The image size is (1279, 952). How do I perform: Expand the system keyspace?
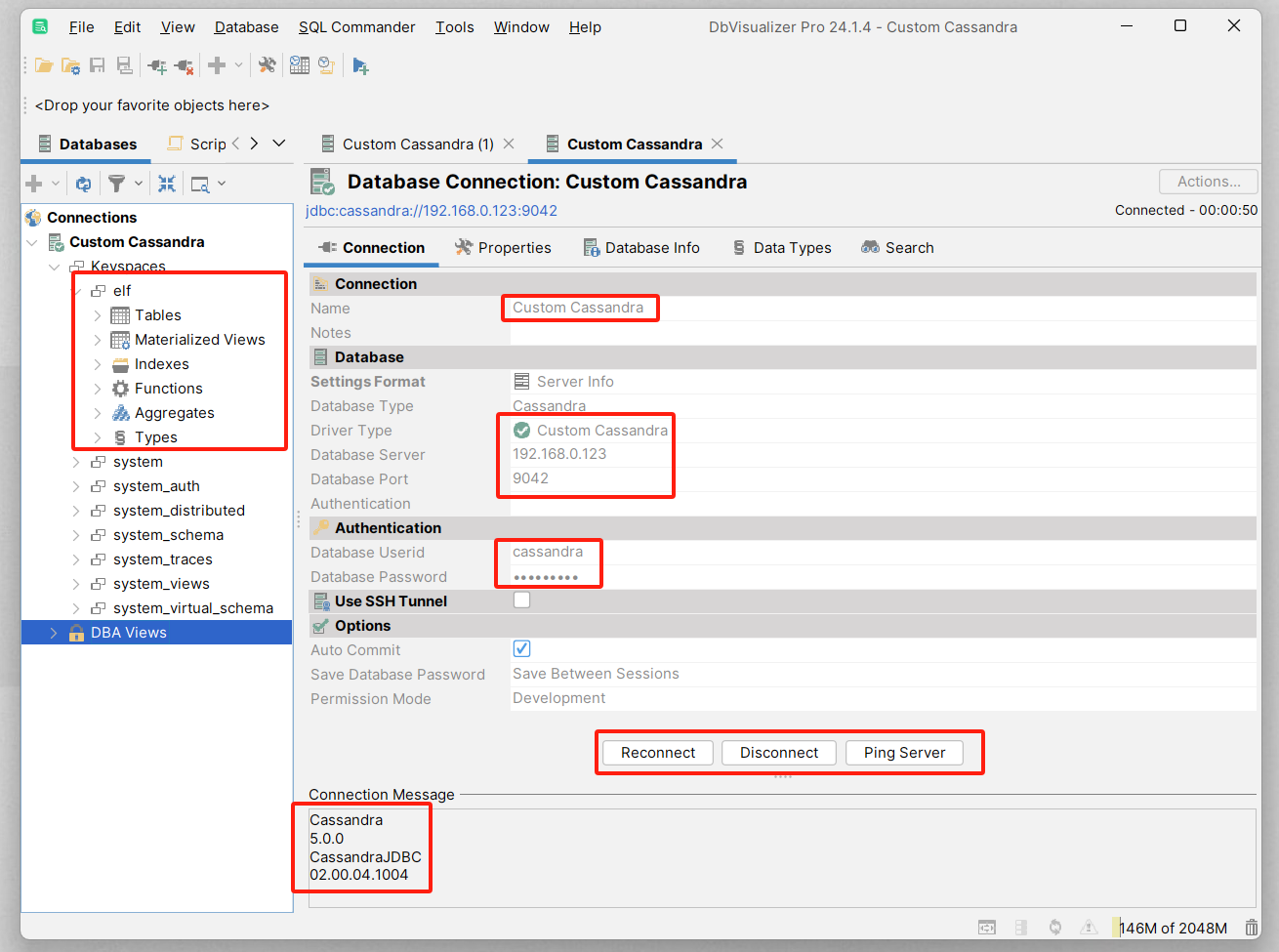click(x=76, y=462)
